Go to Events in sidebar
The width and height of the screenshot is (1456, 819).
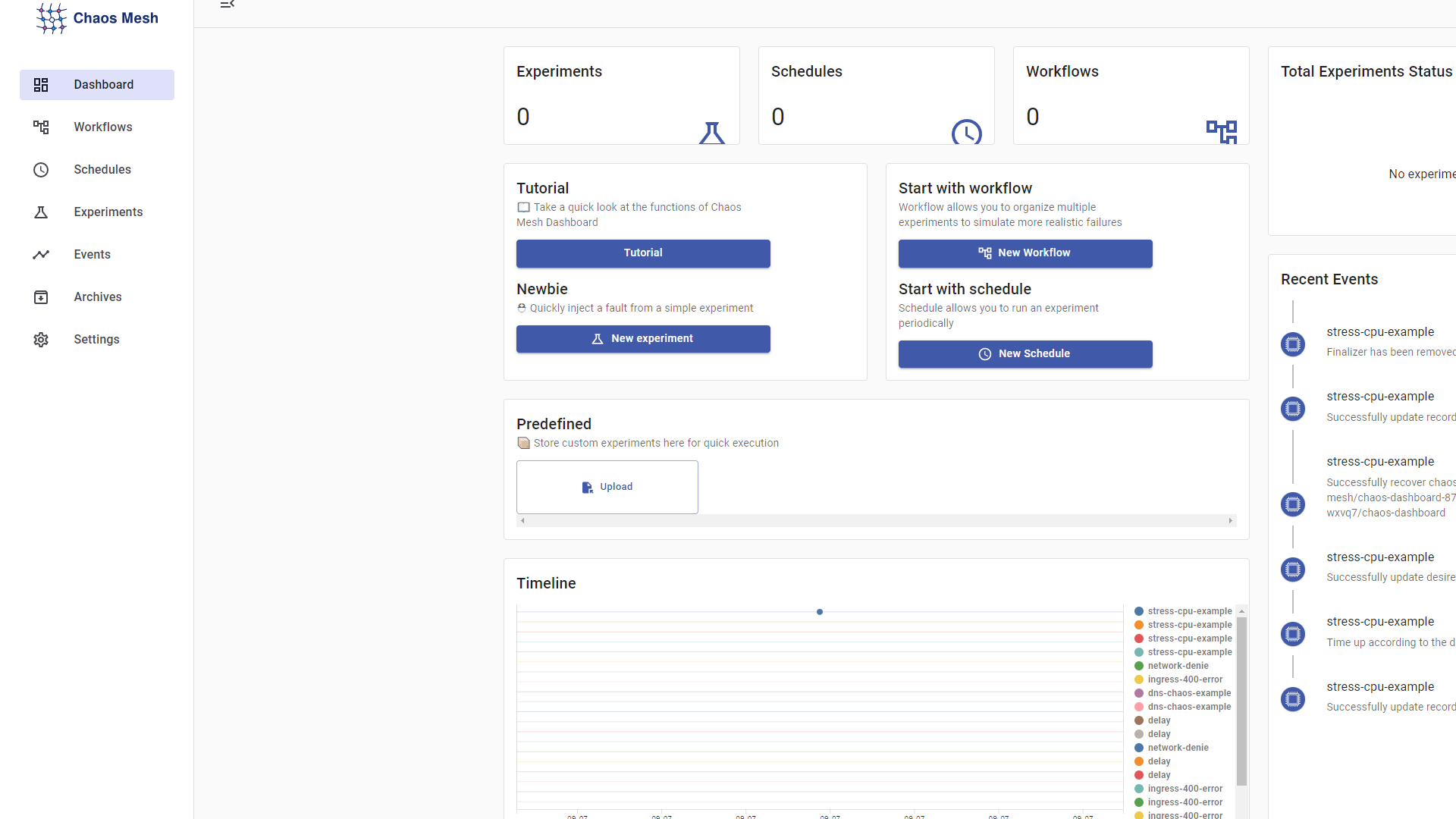tap(92, 255)
